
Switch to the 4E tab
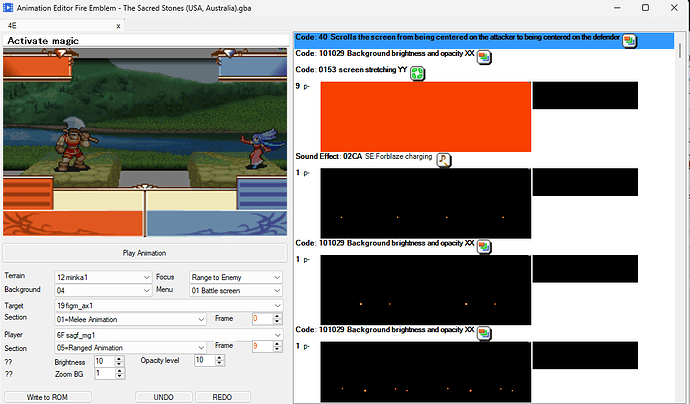pos(62,26)
